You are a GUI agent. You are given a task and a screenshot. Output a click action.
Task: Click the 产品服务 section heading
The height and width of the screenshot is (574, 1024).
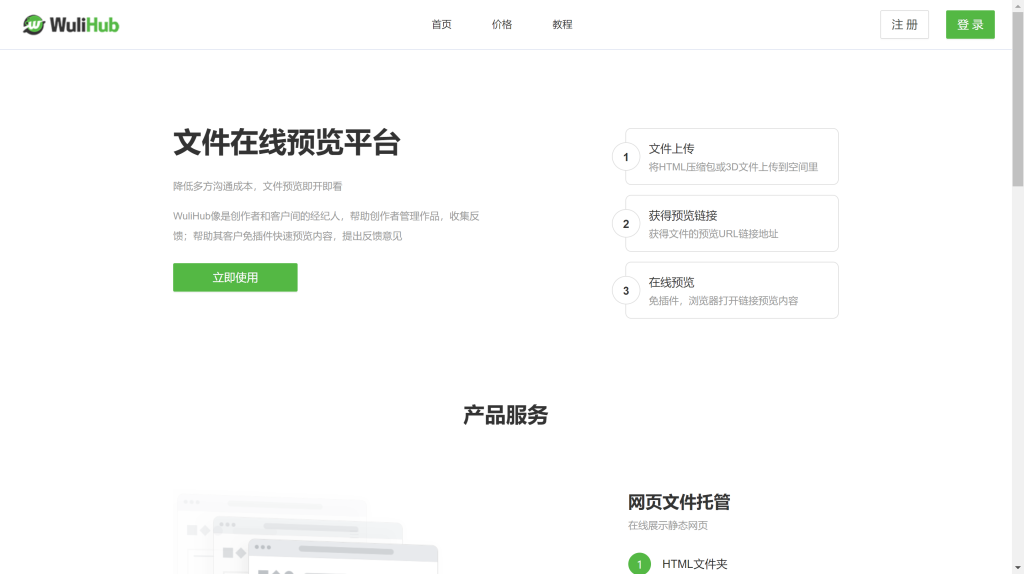(x=505, y=415)
